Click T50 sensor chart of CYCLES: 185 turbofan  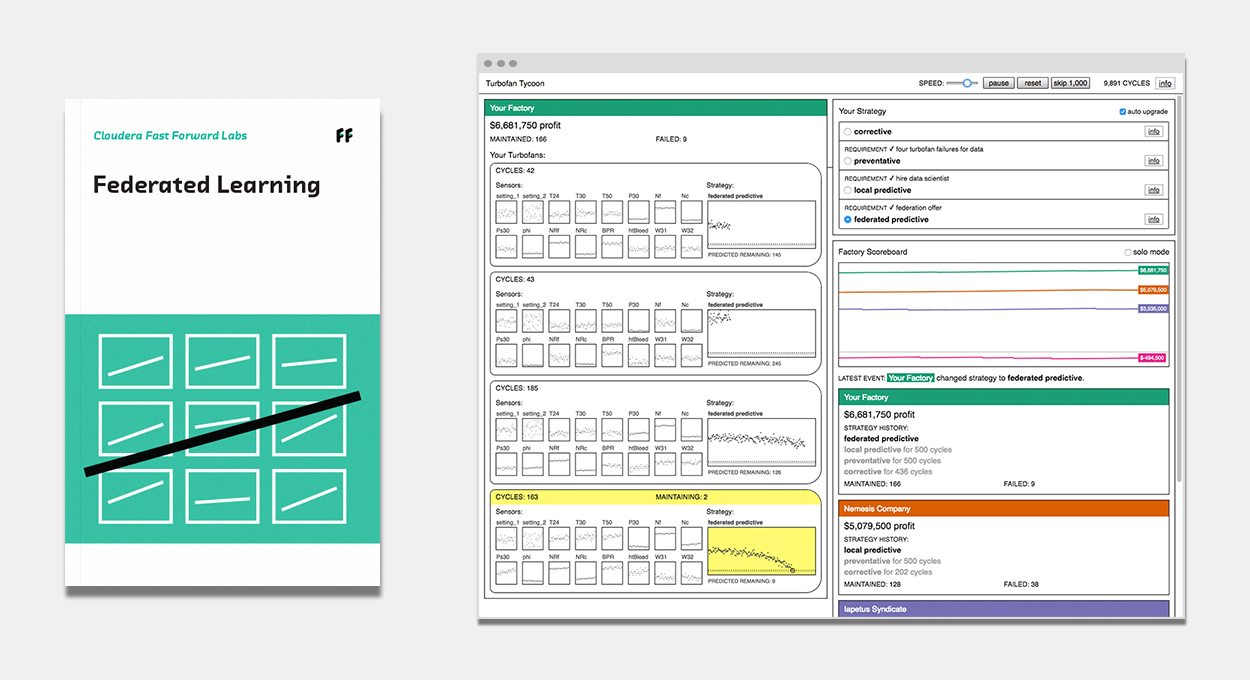point(612,430)
